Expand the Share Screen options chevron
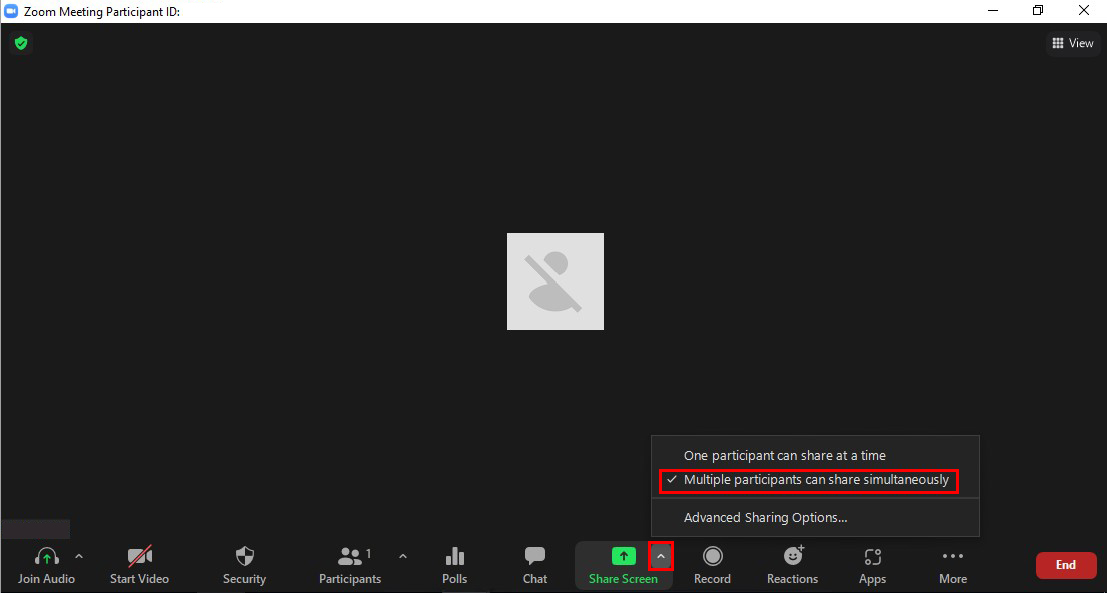The width and height of the screenshot is (1107, 593). pos(661,556)
